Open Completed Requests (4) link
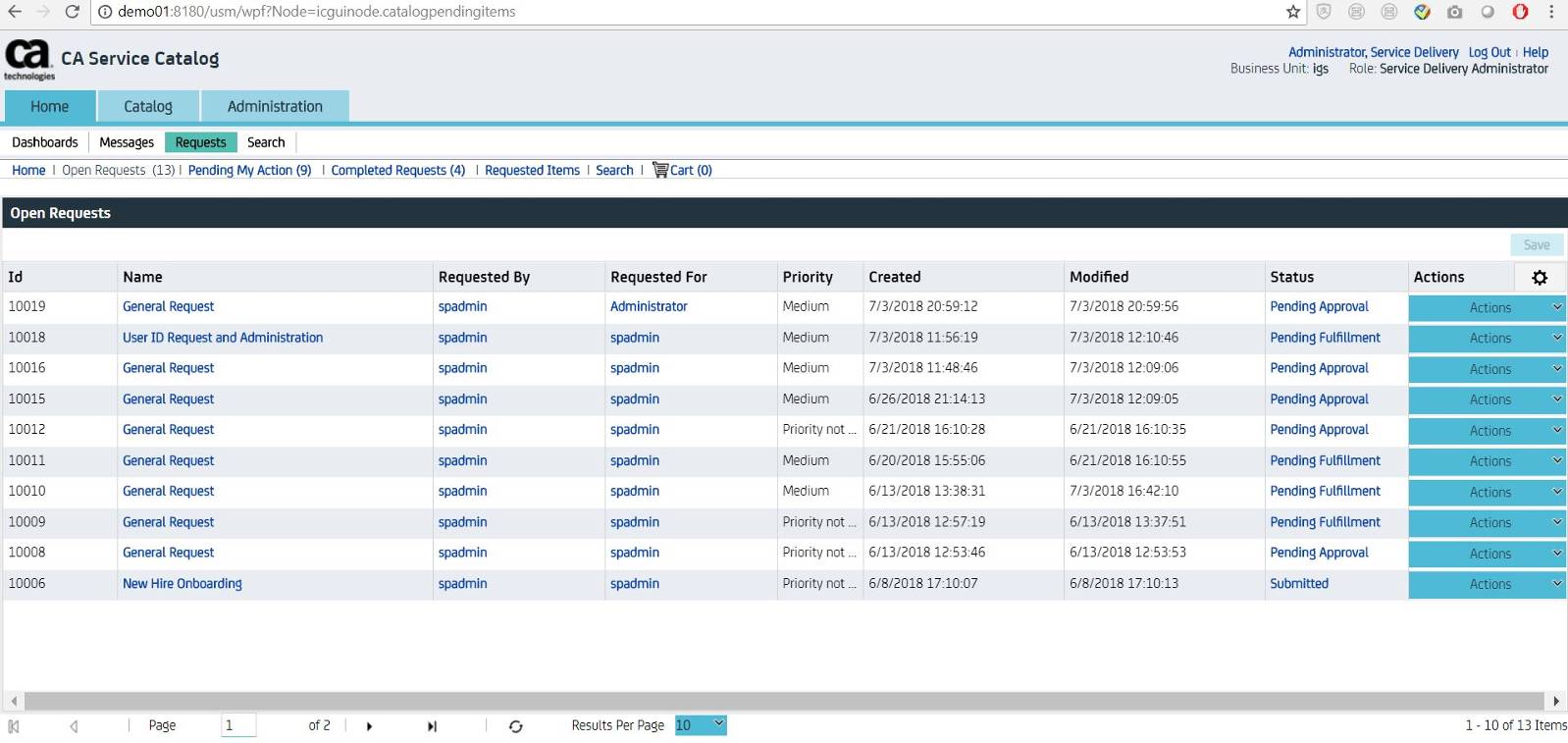Viewport: 1568px width, 743px height. [x=398, y=170]
